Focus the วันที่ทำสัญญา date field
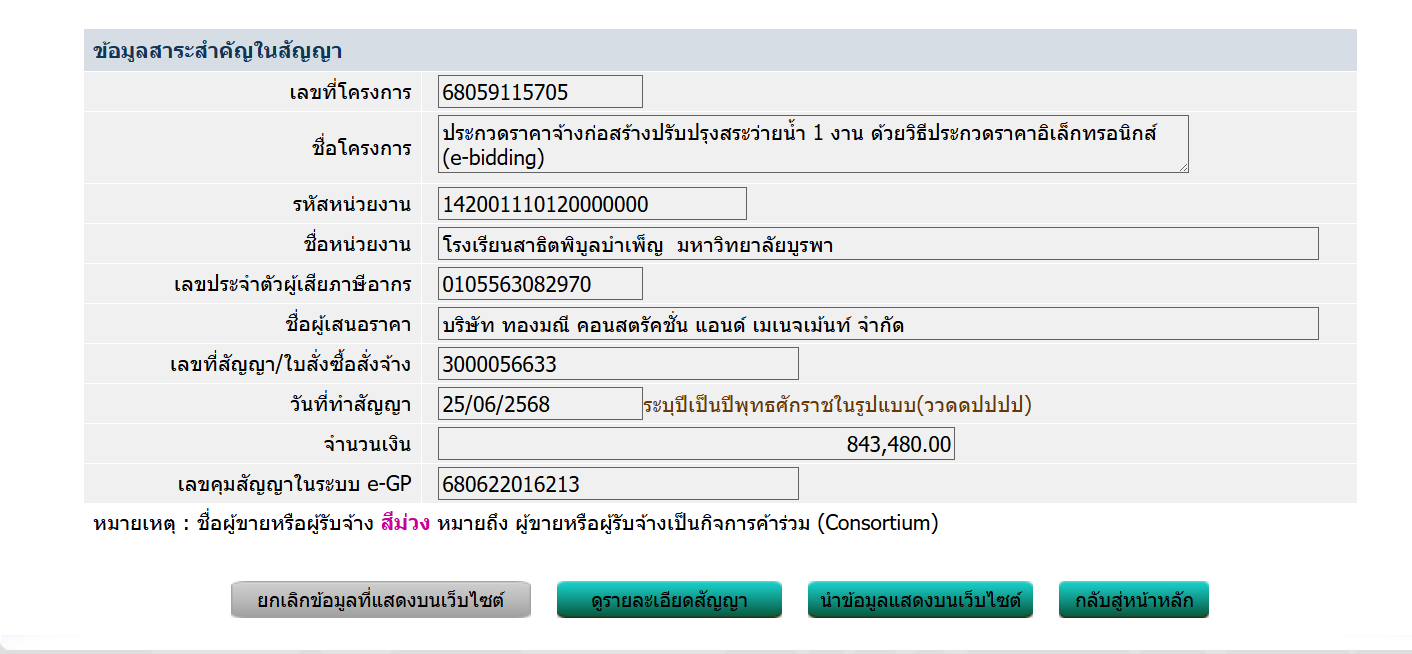 (540, 404)
